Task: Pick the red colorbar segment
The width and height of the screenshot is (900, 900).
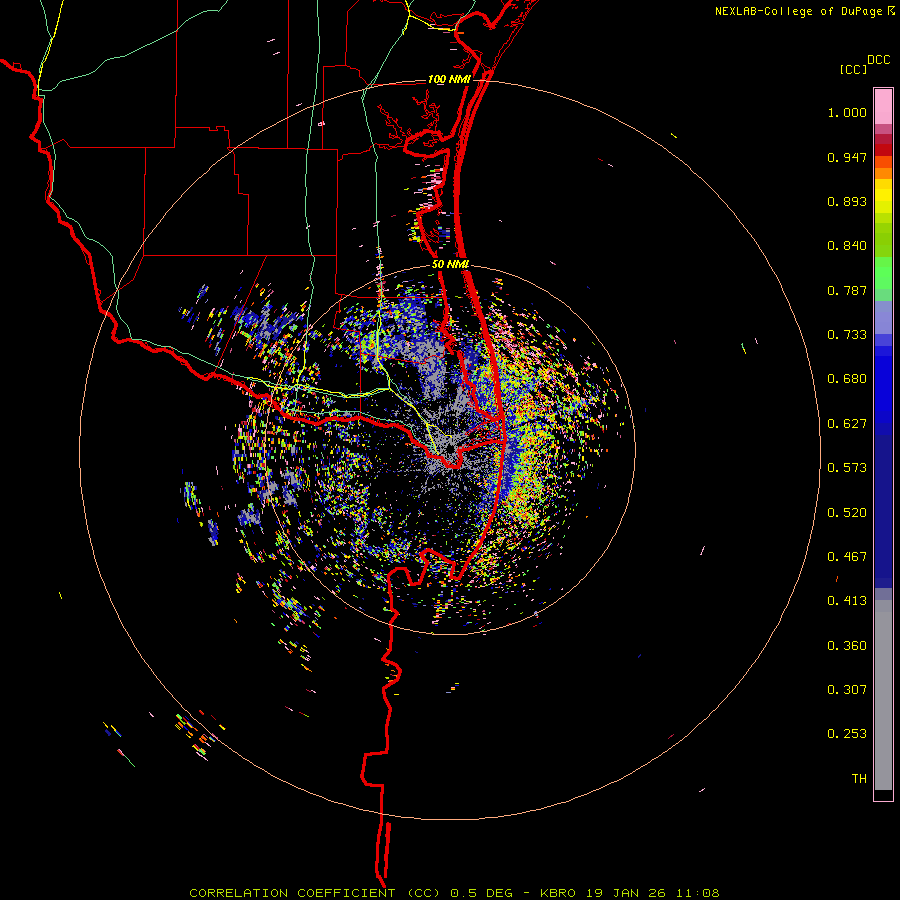Action: tap(883, 150)
